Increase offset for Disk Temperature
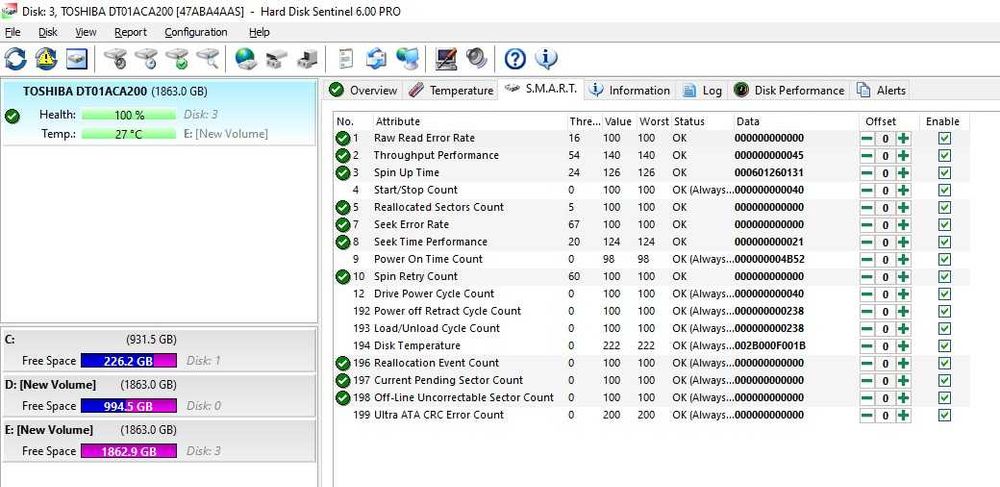The width and height of the screenshot is (1000, 487). tap(903, 345)
